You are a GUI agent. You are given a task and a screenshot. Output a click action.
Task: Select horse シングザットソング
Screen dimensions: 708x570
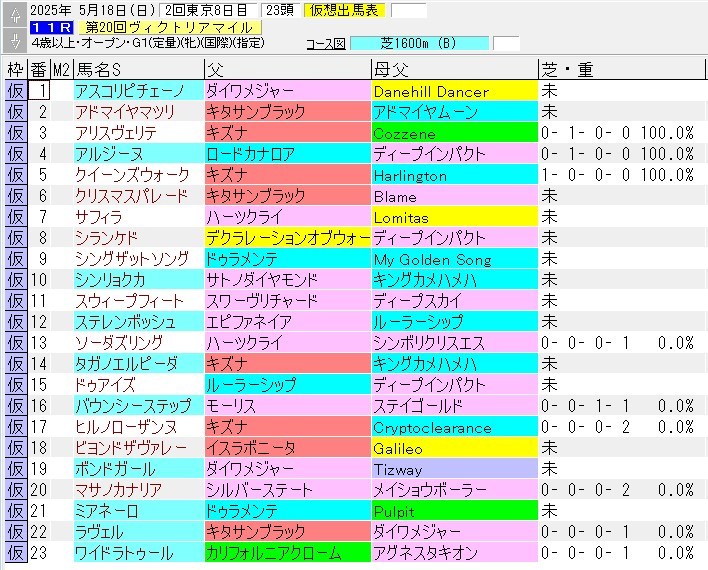pos(139,259)
